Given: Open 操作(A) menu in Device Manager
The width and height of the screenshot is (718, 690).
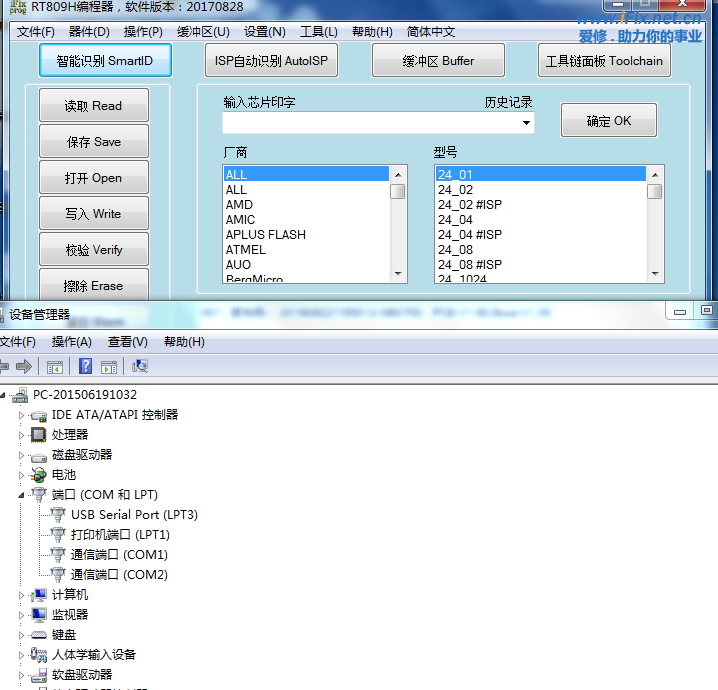Looking at the screenshot, I should (x=71, y=342).
